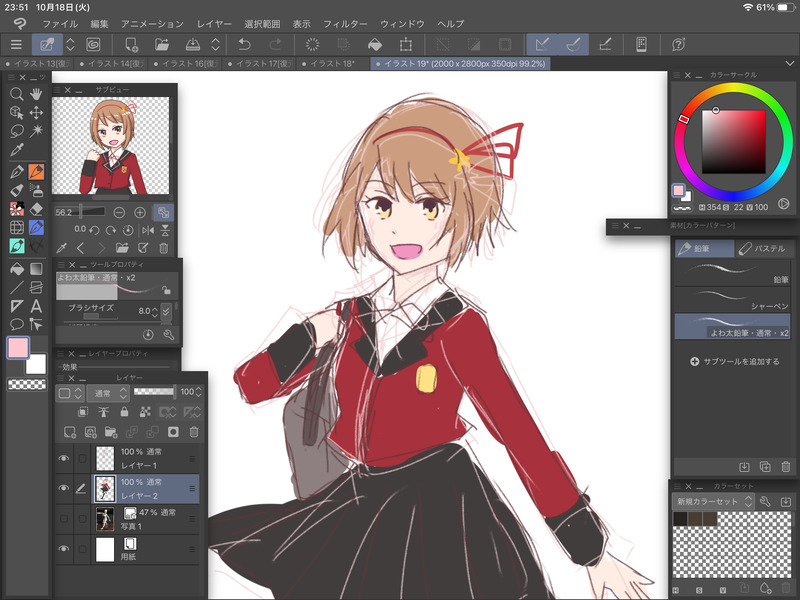Select the Balloon tool

(x=16, y=324)
